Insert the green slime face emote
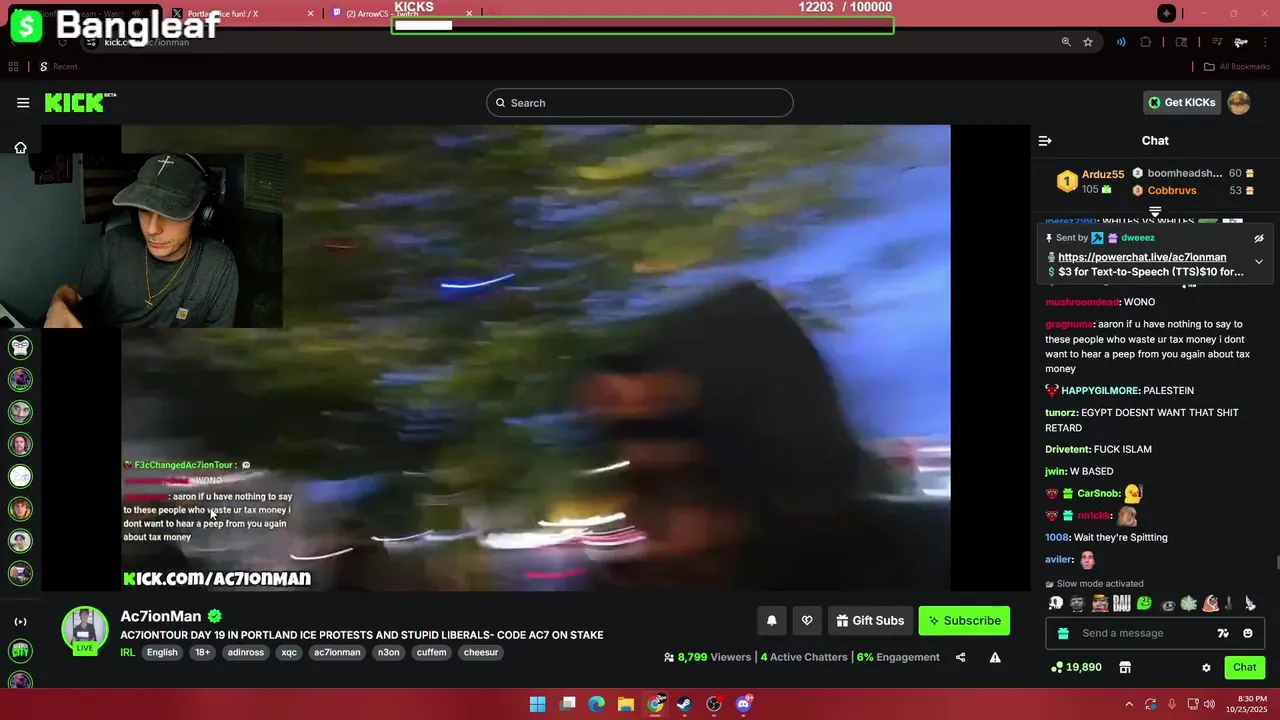Image resolution: width=1280 pixels, height=720 pixels. tap(1144, 603)
